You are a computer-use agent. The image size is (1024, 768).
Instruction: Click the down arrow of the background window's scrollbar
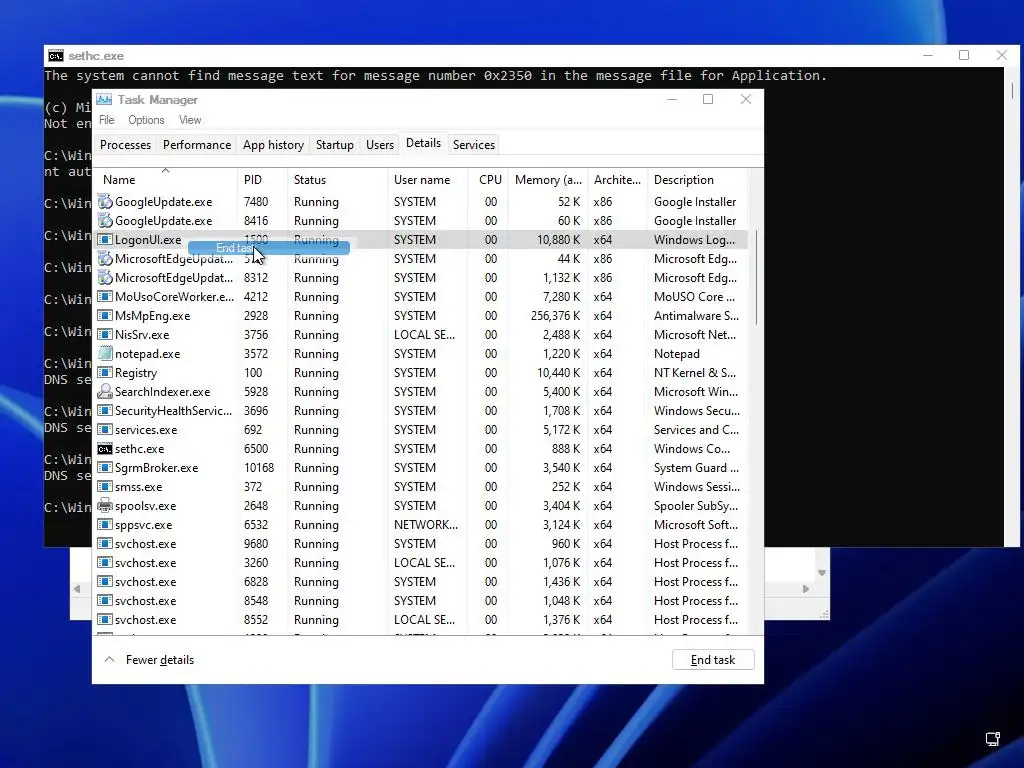[822, 573]
